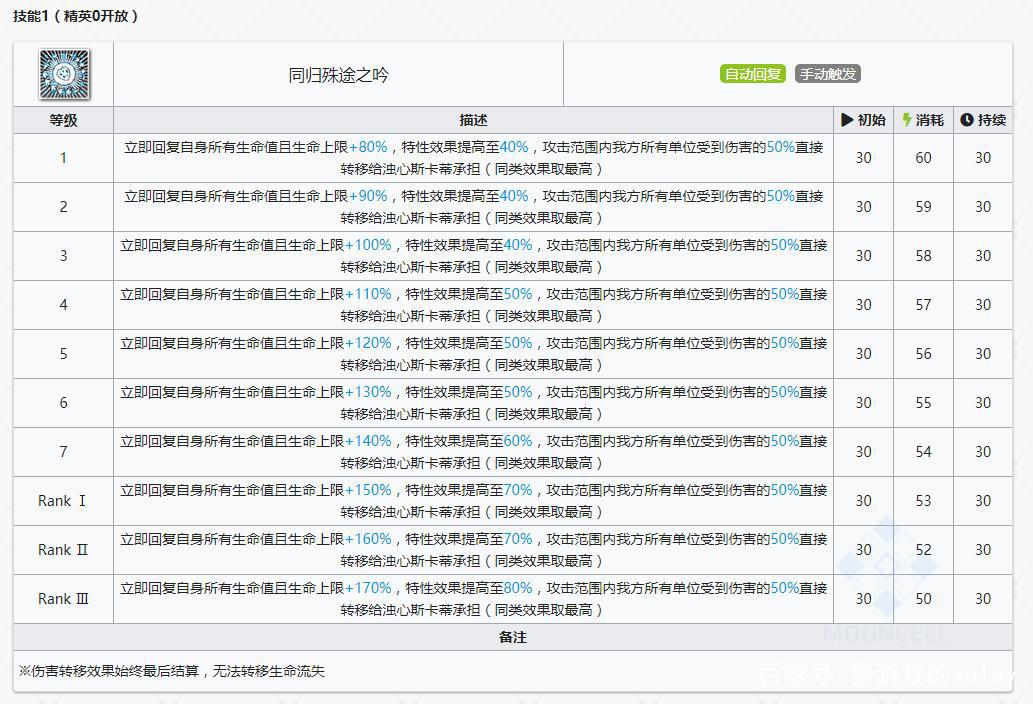Click the +110% value in level 4 description
This screenshot has height=704, width=1033.
click(368, 294)
